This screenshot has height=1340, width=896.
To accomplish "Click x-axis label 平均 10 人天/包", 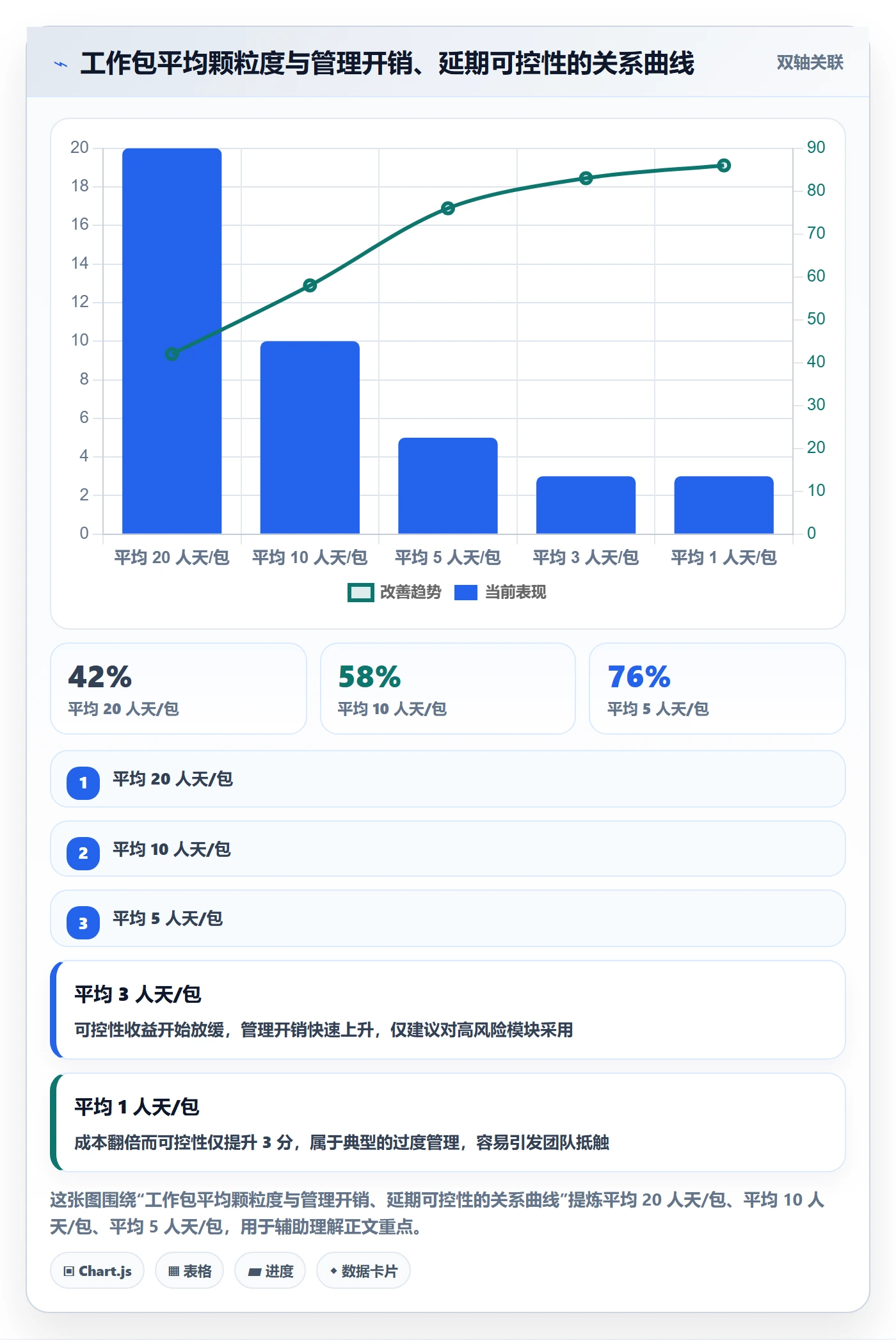I will click(310, 557).
